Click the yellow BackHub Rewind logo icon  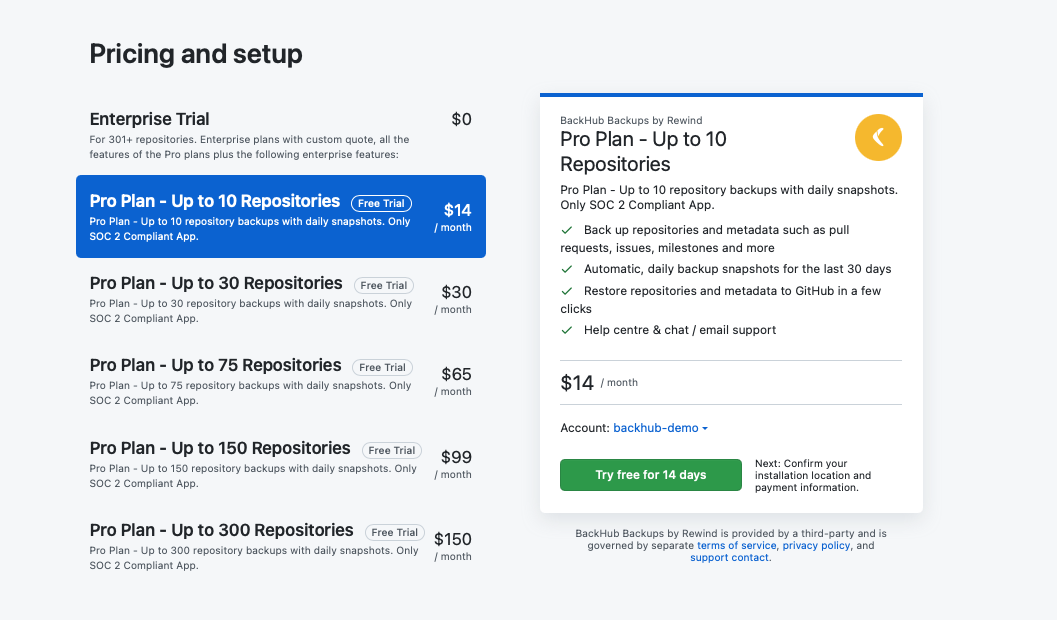pos(878,137)
